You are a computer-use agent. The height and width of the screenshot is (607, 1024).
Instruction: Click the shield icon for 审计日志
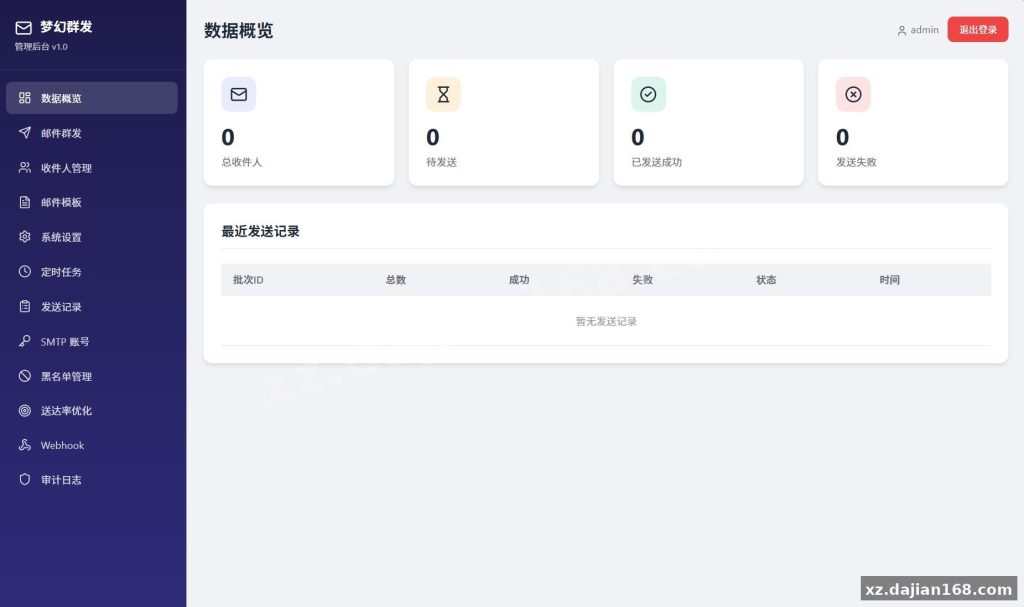24,480
